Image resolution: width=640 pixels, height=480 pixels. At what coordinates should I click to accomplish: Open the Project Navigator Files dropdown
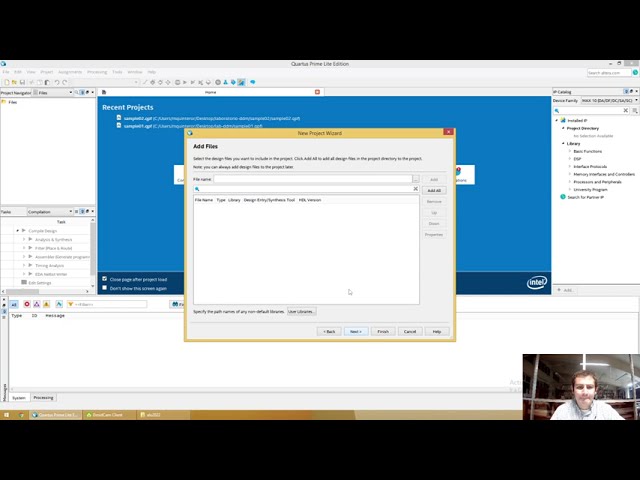(53, 93)
